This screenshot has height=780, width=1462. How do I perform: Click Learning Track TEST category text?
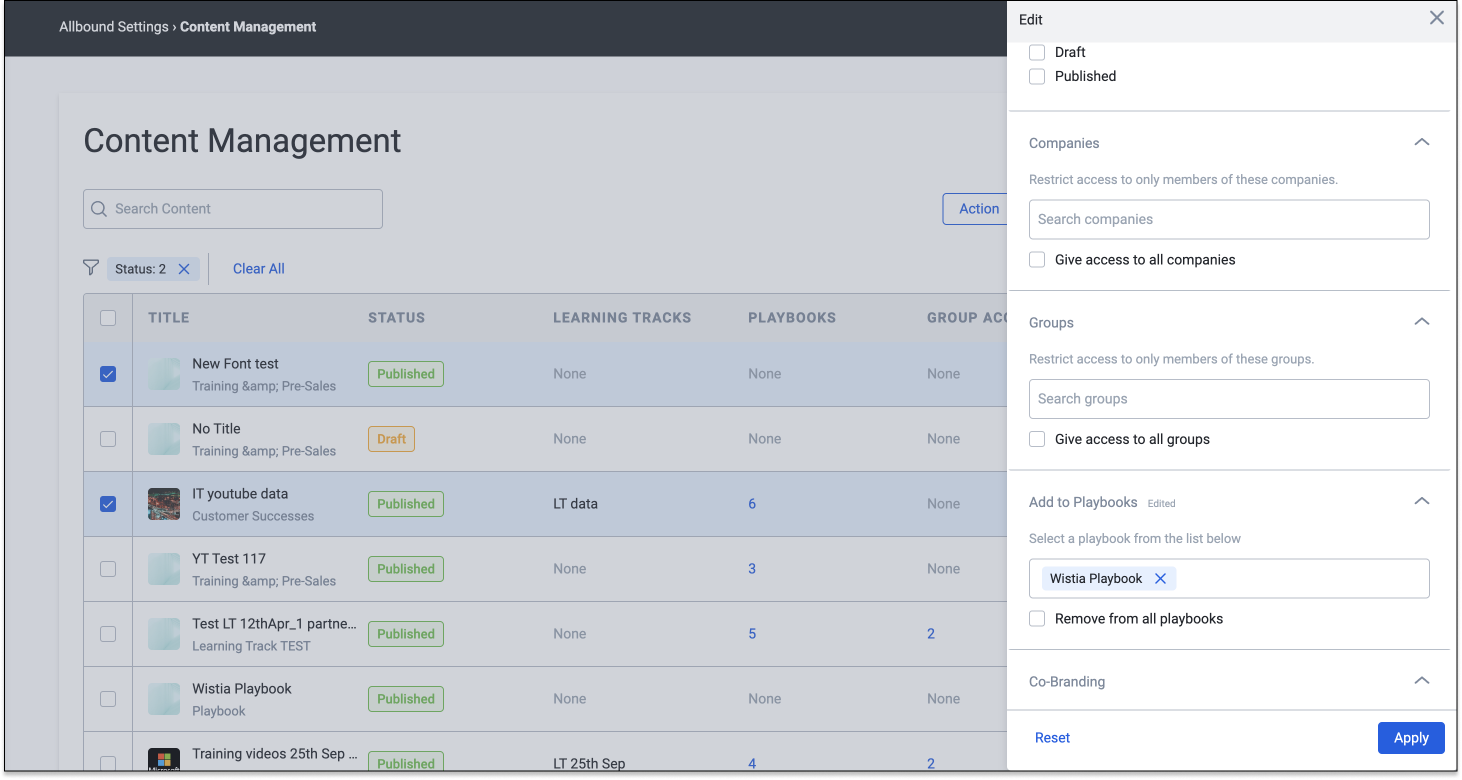251,646
